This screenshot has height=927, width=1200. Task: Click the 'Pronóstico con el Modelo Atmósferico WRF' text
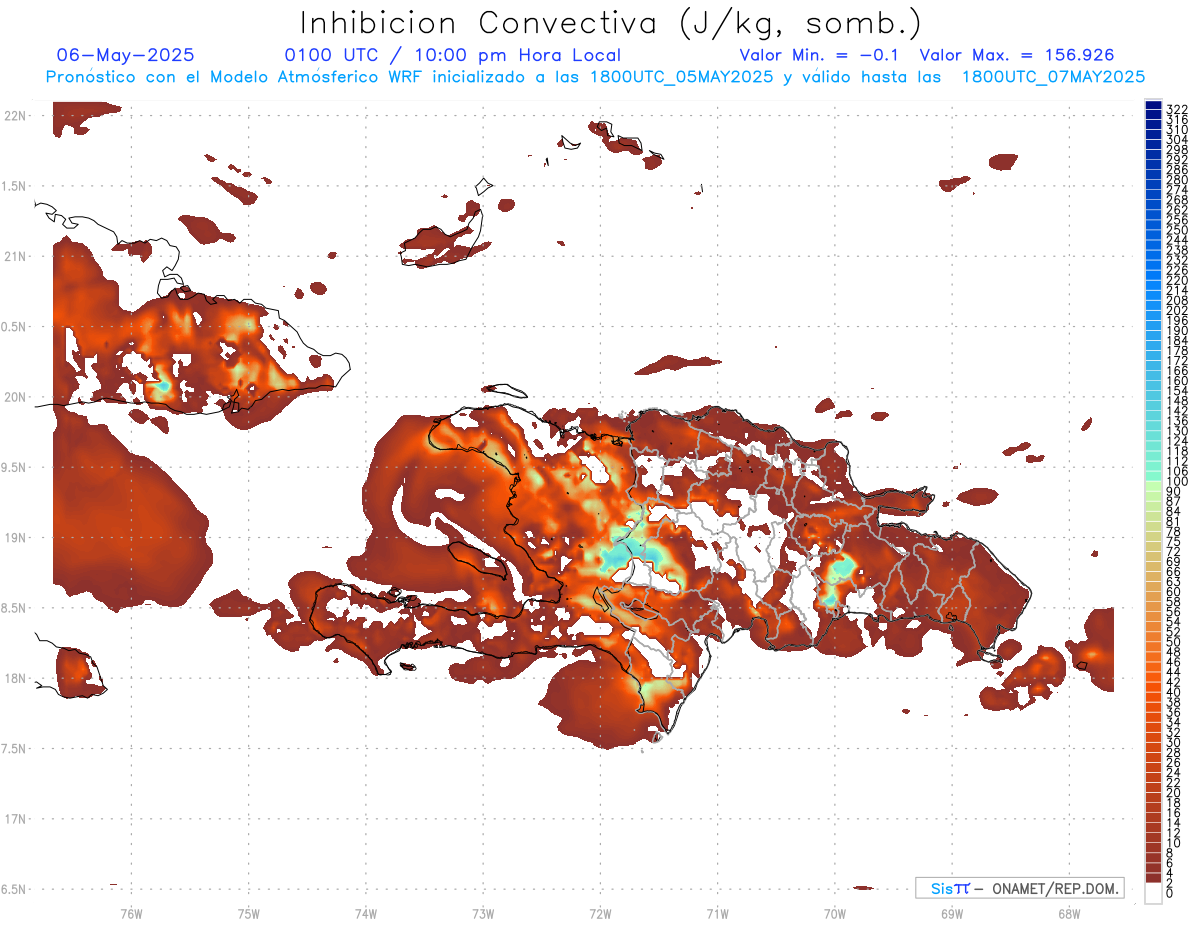coord(236,77)
